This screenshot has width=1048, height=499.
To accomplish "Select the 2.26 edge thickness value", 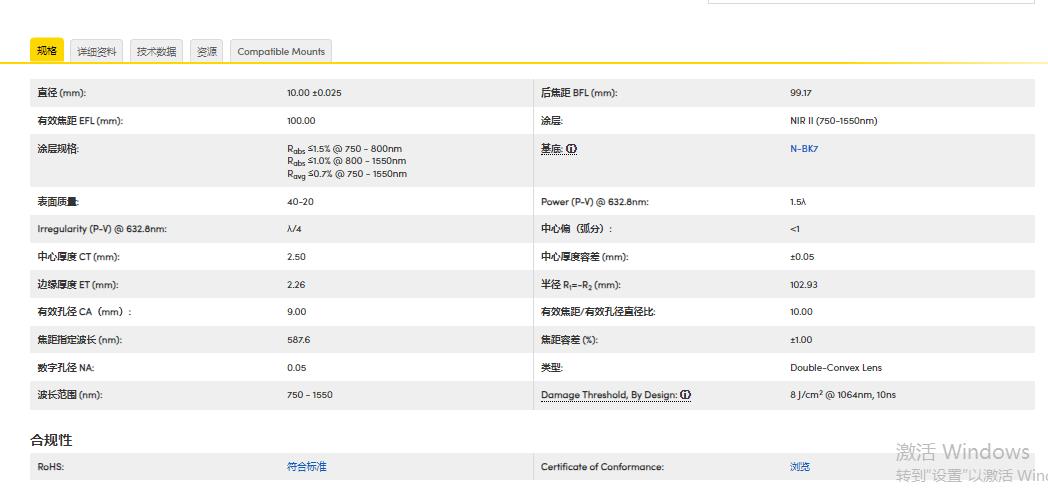I will [296, 285].
